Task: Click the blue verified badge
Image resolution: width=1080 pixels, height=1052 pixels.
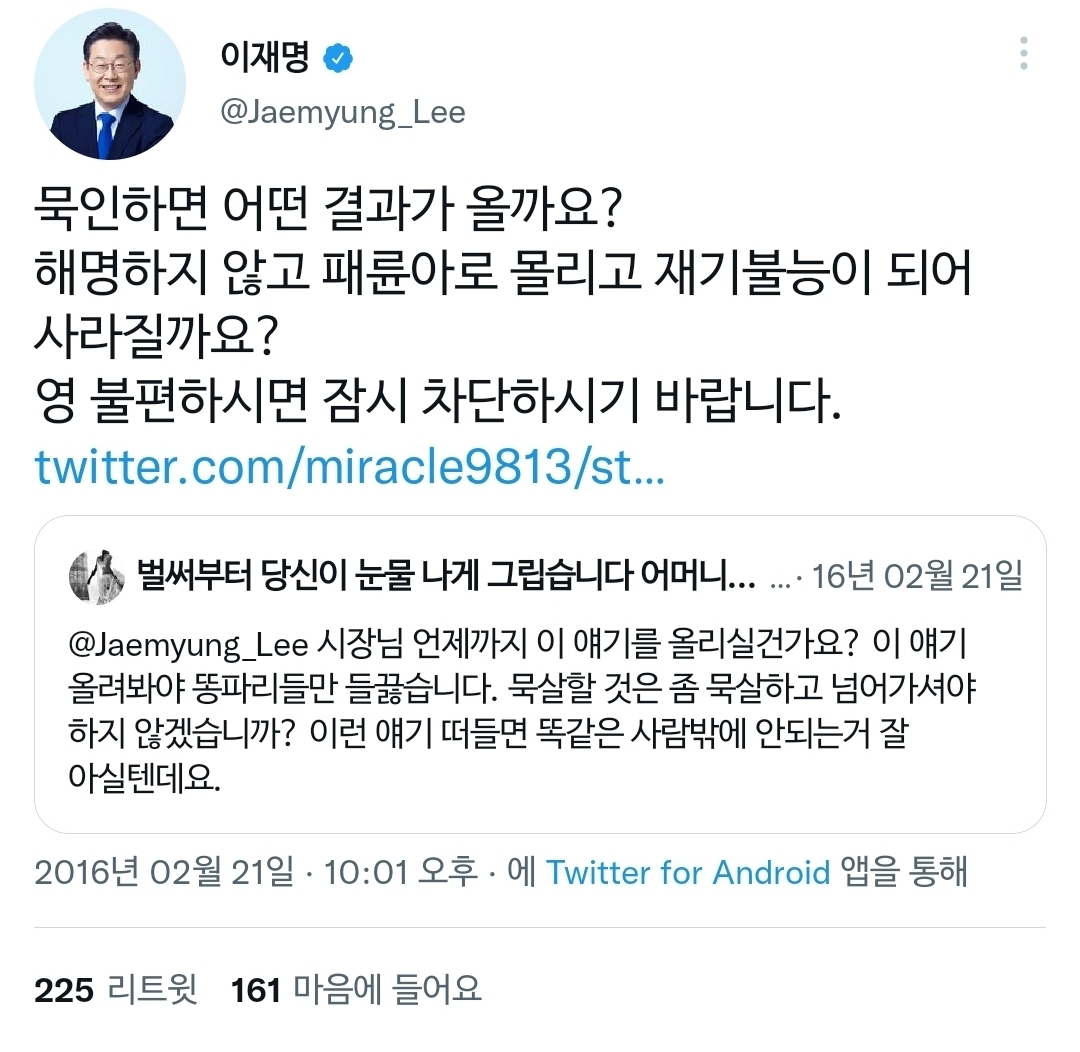Action: tap(340, 60)
